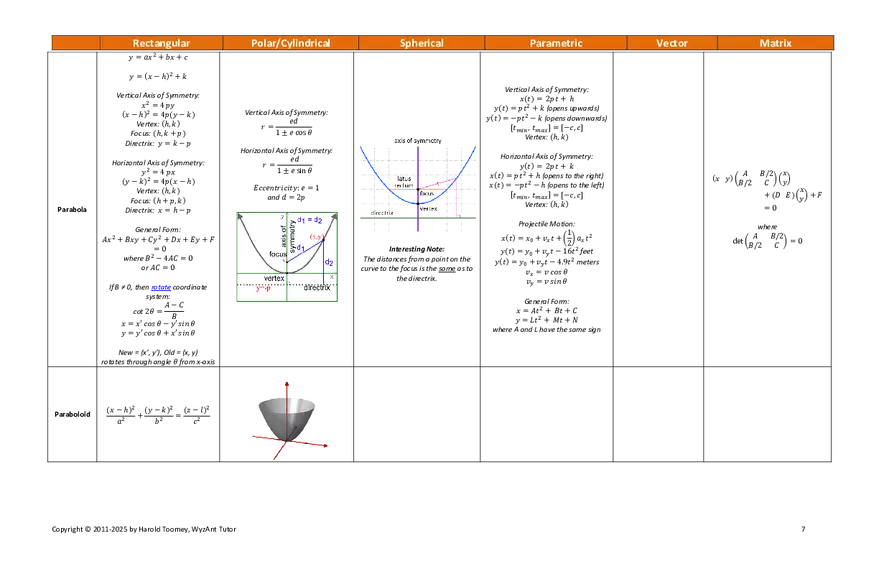The width and height of the screenshot is (879, 569).
Task: Click the Matrix column header
Action: (775, 43)
